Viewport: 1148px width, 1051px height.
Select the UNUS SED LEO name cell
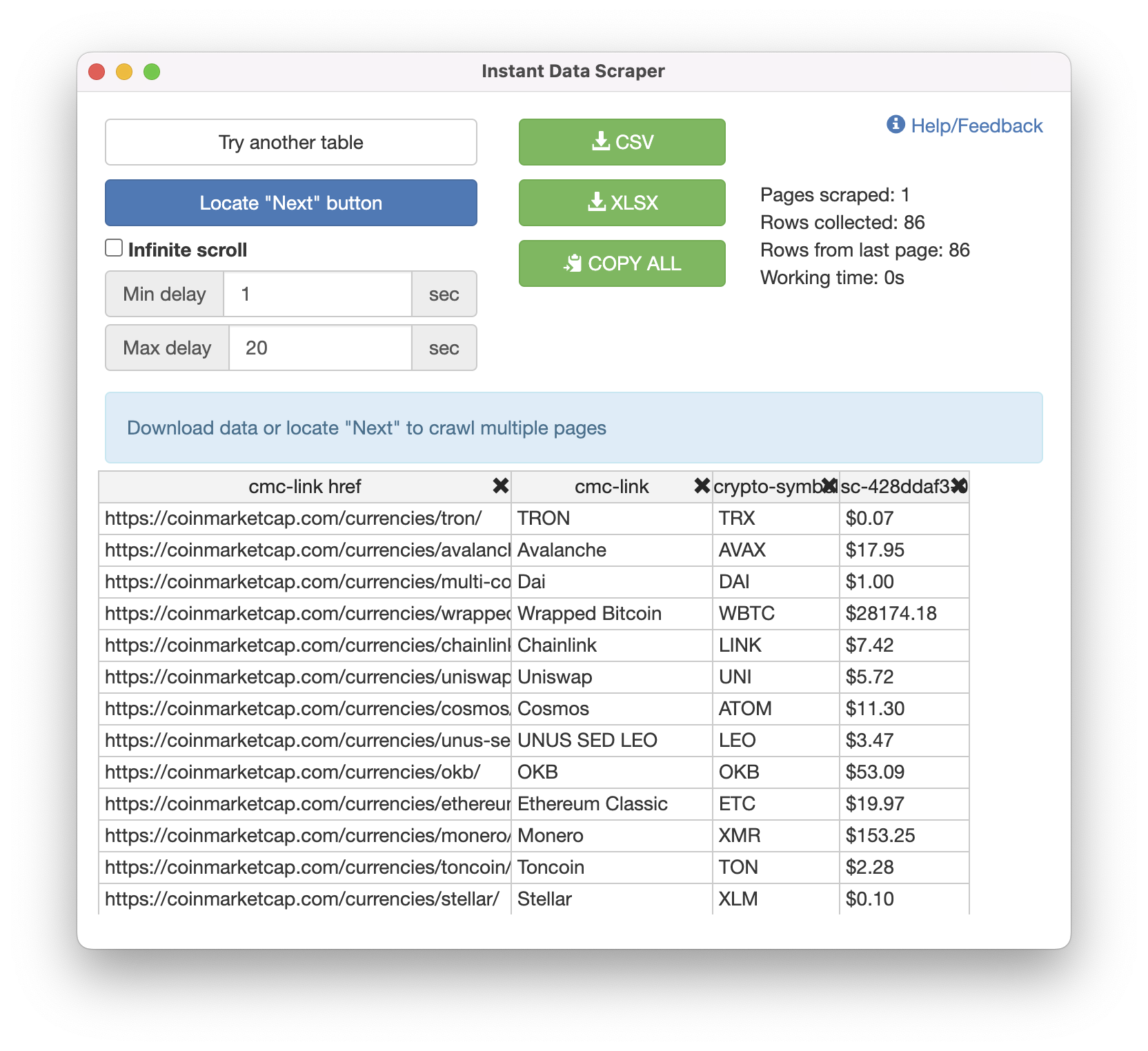pyautogui.click(x=611, y=741)
